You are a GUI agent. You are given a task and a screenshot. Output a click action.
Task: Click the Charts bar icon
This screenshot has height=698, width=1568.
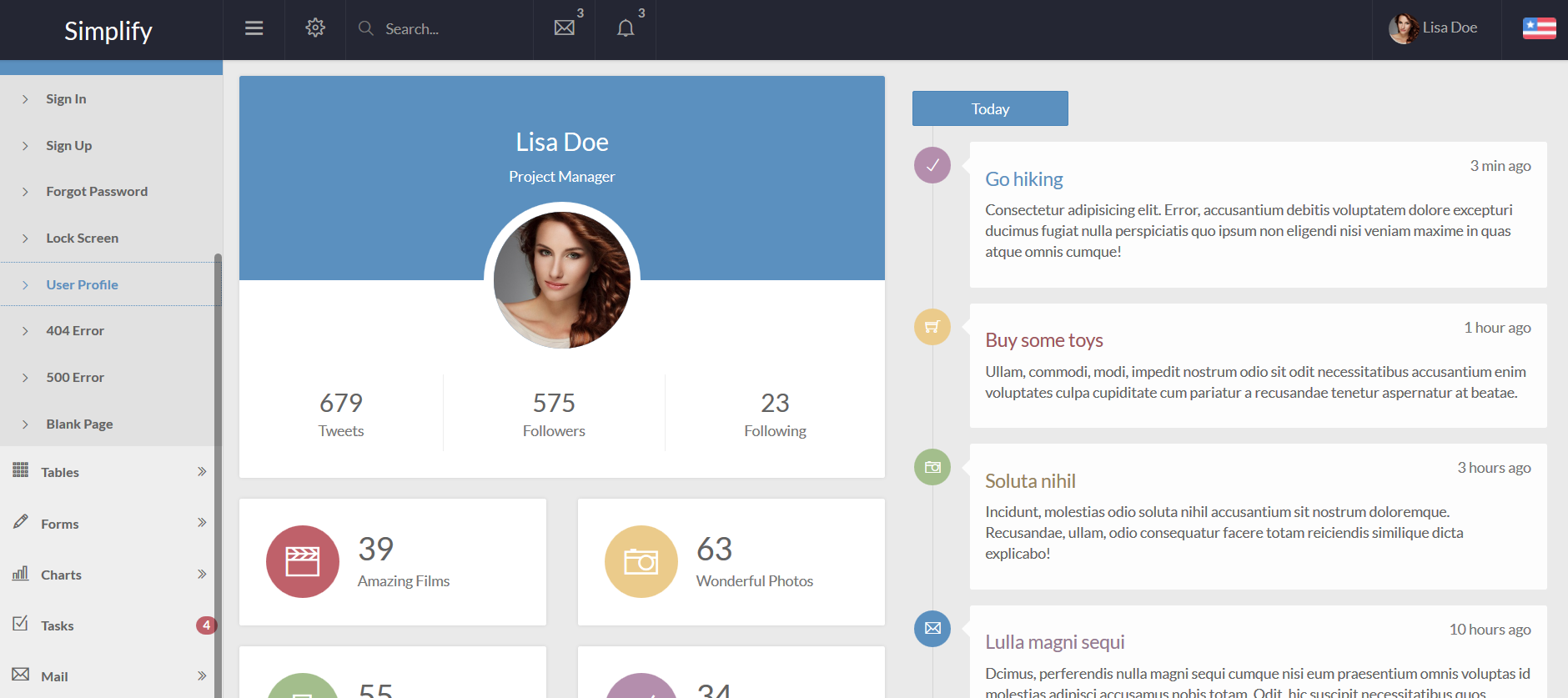point(21,573)
